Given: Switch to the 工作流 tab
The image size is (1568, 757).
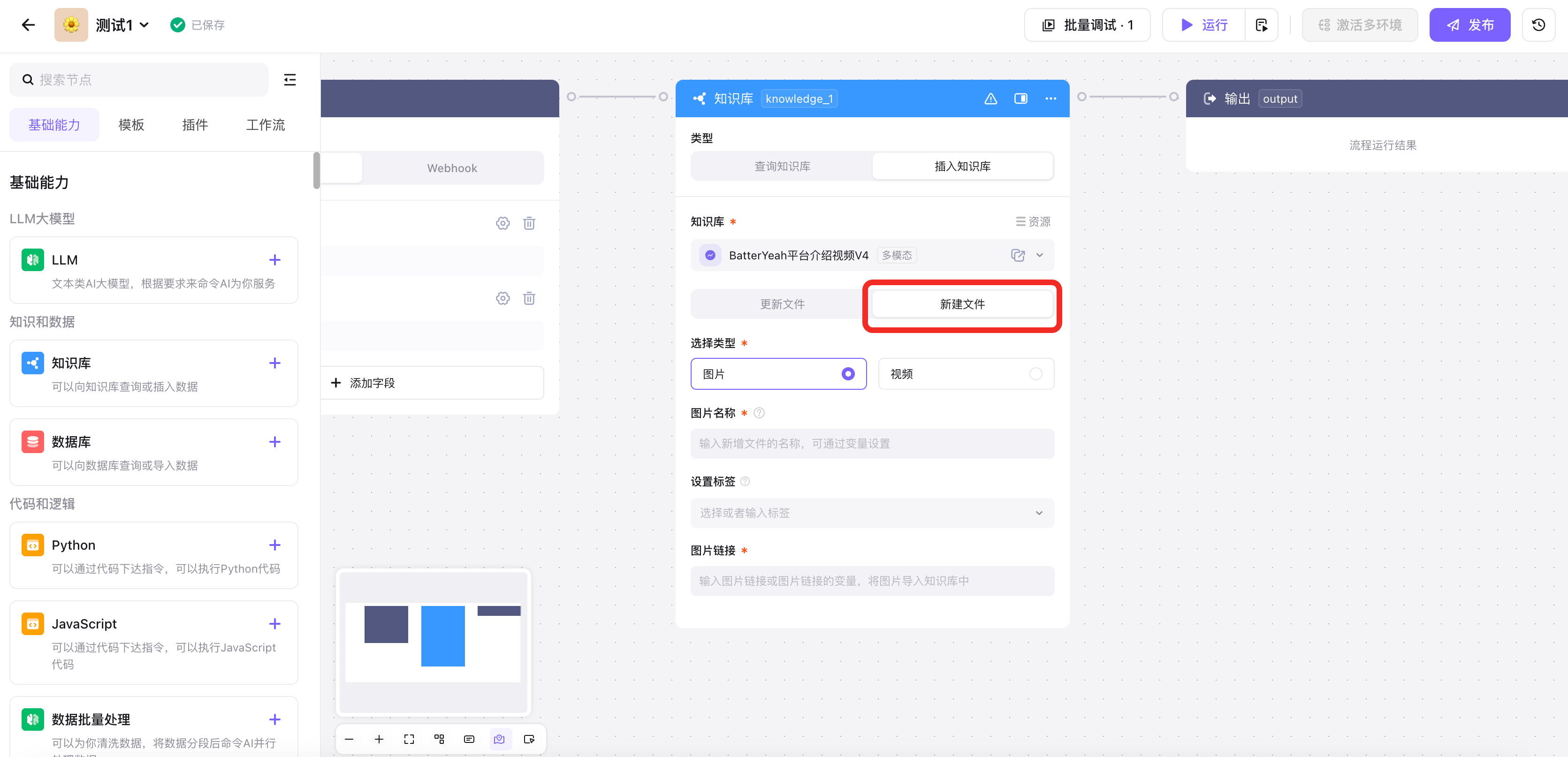Looking at the screenshot, I should [265, 125].
